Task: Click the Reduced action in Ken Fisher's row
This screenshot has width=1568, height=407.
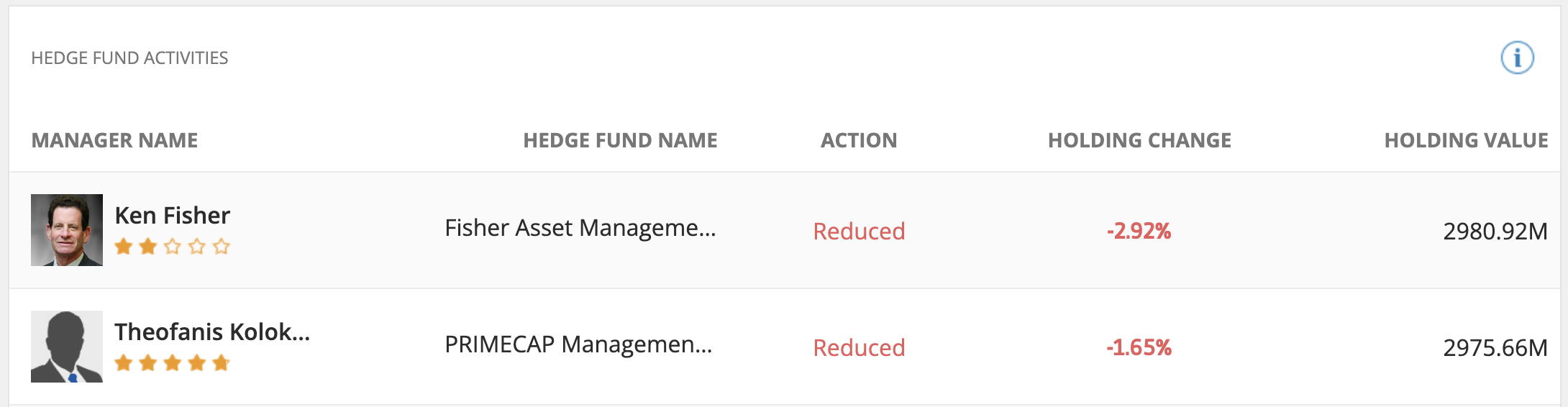Action: [859, 232]
